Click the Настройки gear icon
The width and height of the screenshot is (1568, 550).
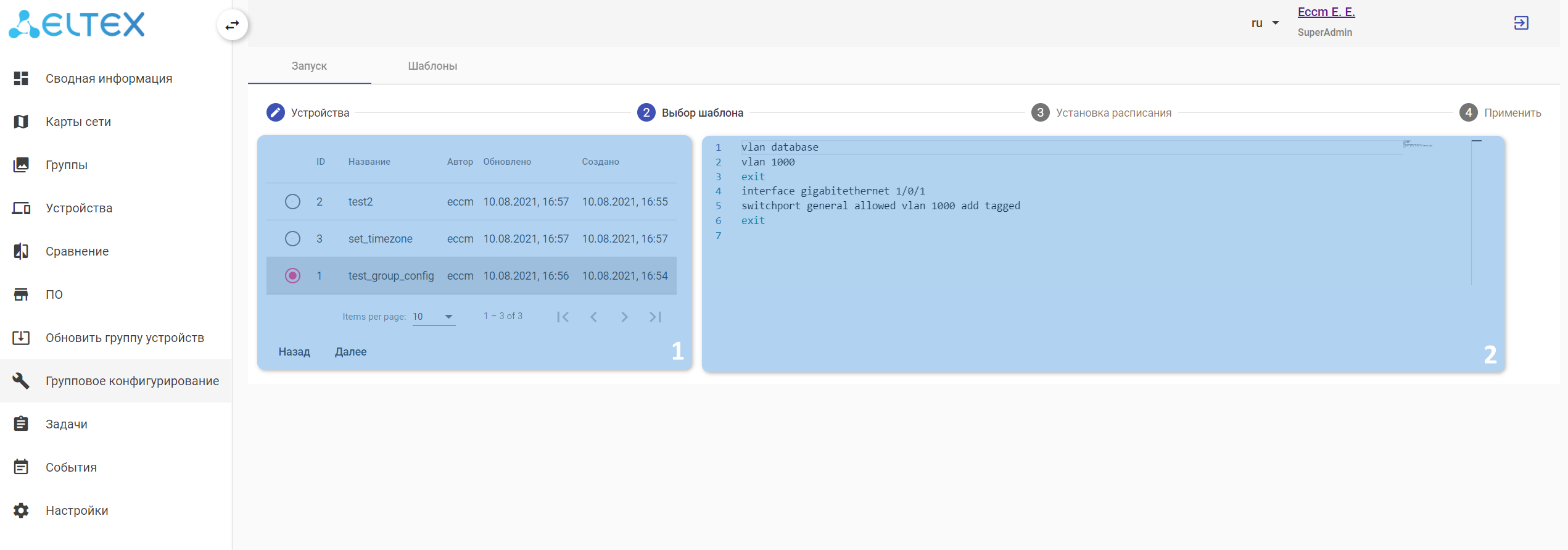point(21,510)
